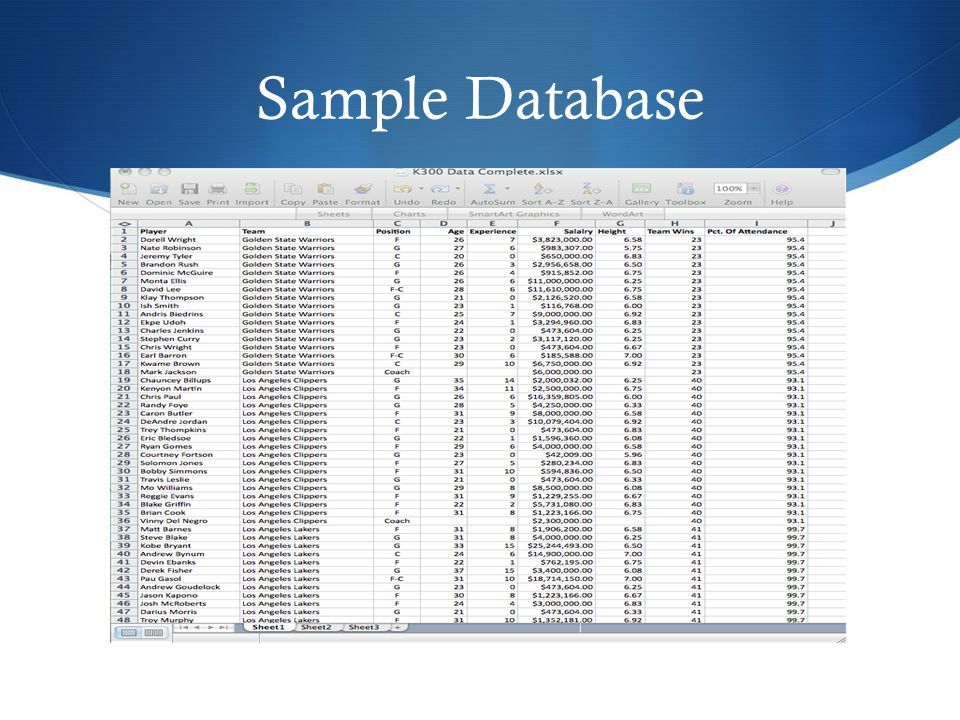This screenshot has width=960, height=720.
Task: Select the cell with Stephen Curry
Action: (189, 339)
